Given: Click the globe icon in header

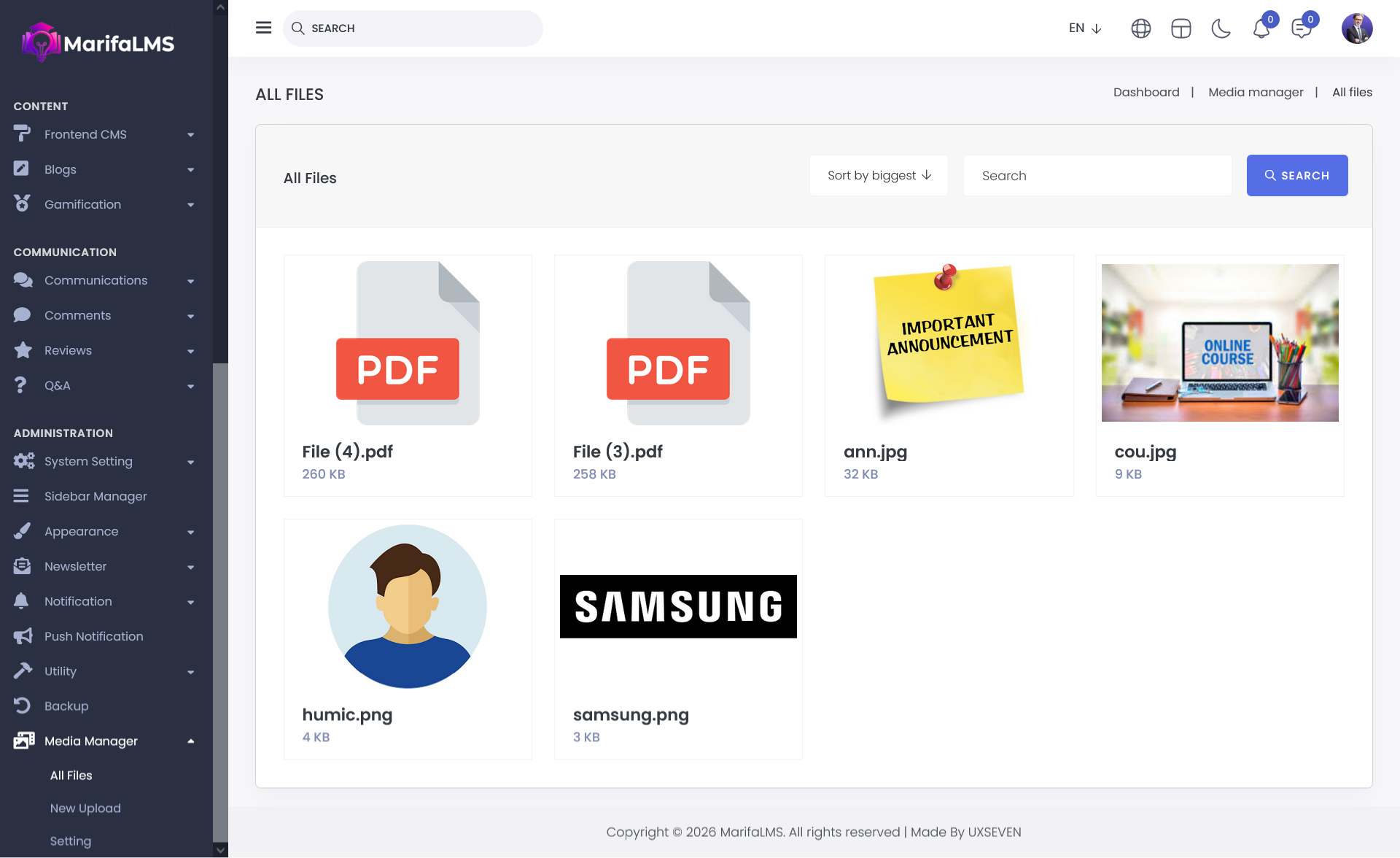Looking at the screenshot, I should point(1140,28).
